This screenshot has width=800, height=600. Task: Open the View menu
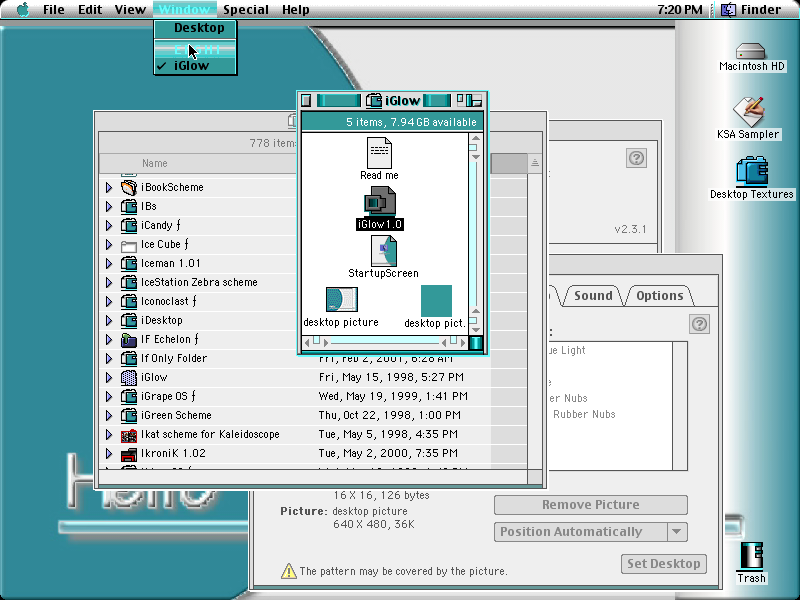[x=130, y=10]
